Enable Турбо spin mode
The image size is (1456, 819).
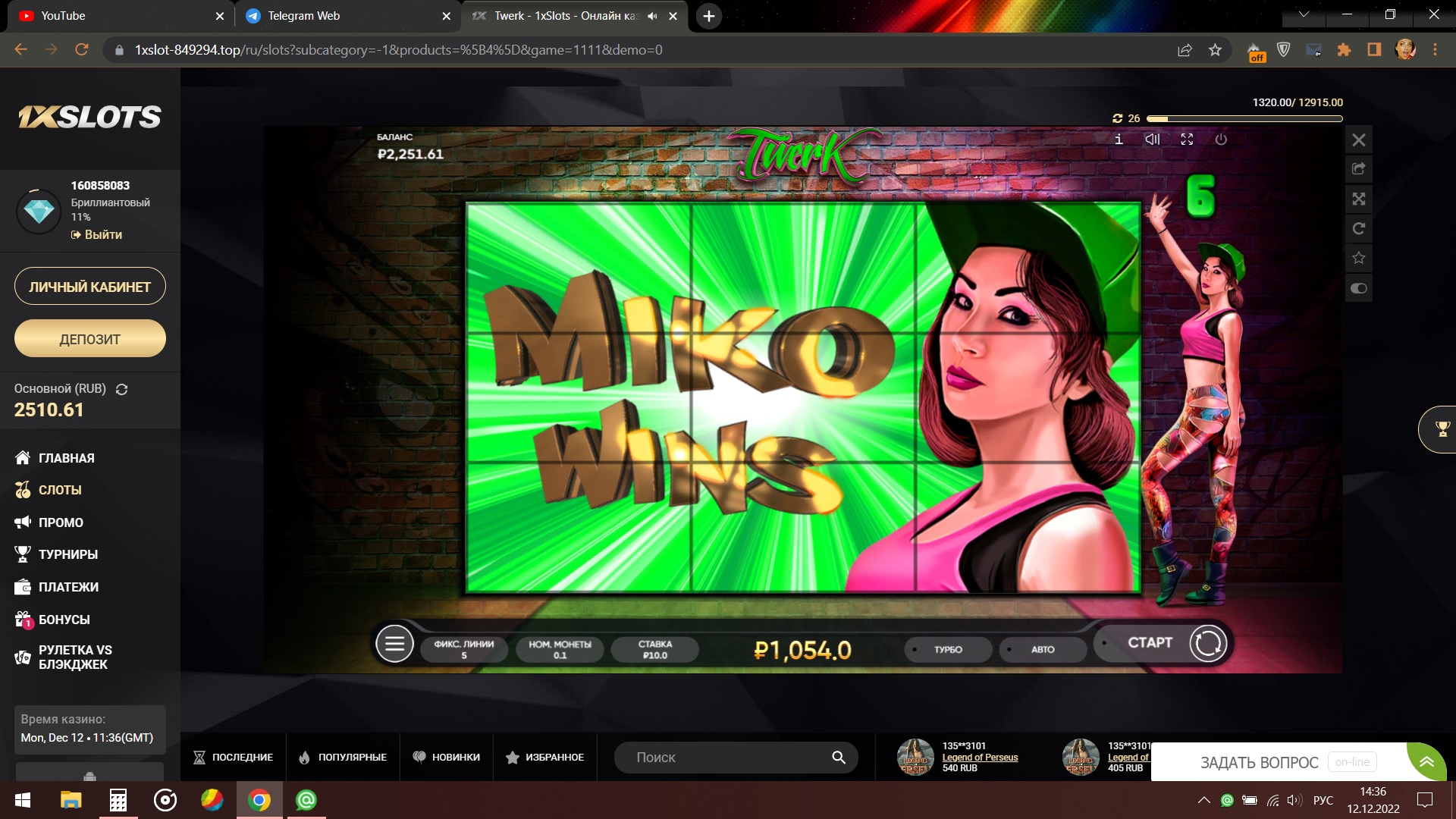[x=948, y=650]
